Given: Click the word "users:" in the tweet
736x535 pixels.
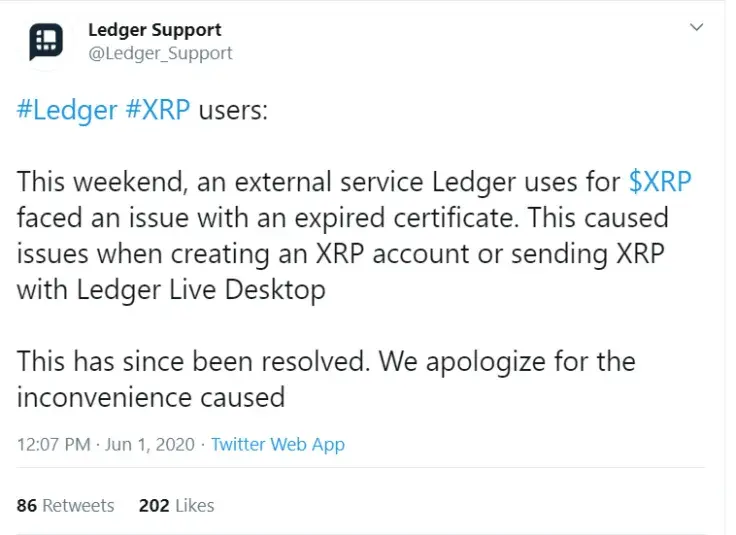Looking at the screenshot, I should [x=233, y=110].
